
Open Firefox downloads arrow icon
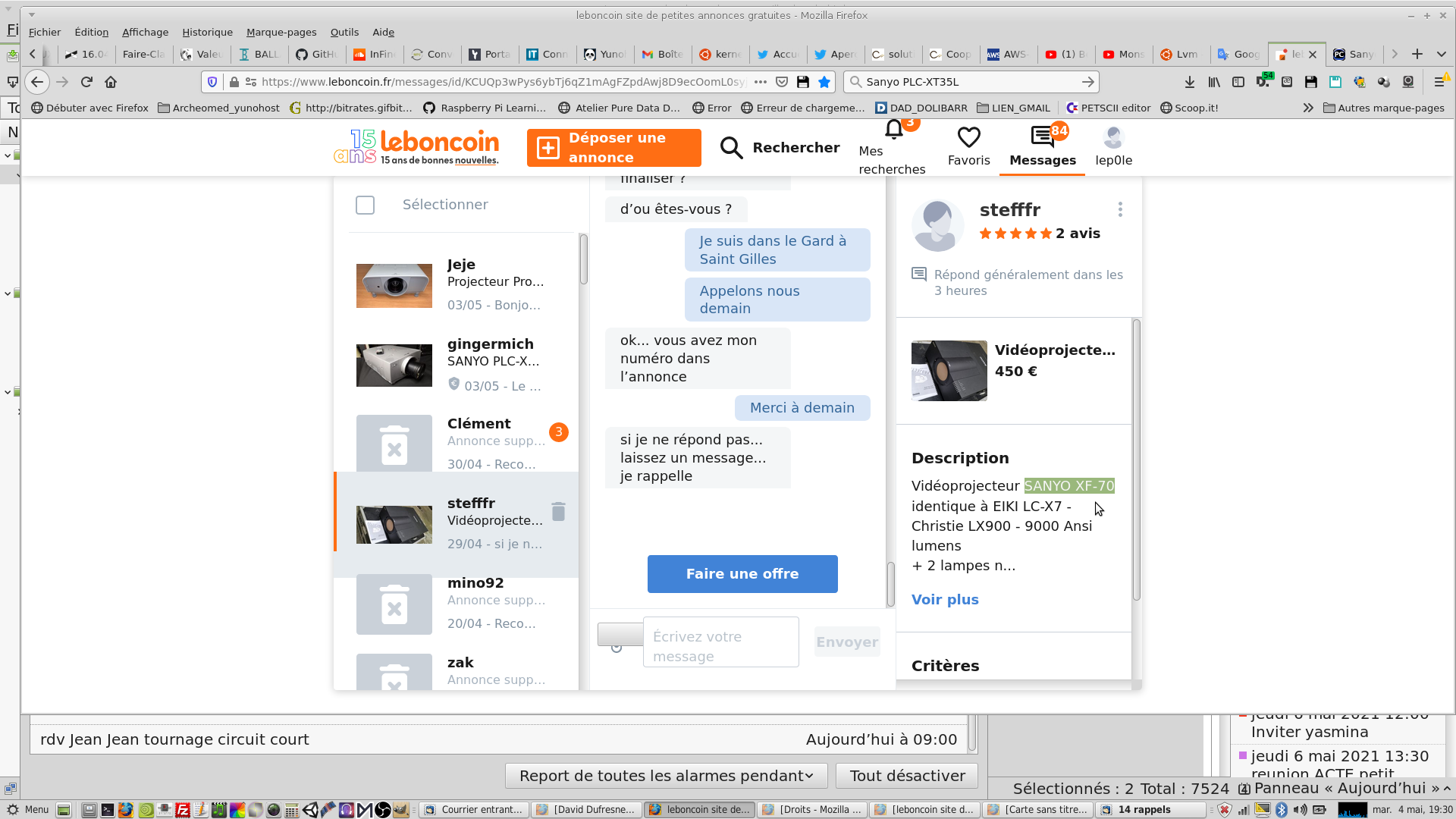coord(1189,82)
